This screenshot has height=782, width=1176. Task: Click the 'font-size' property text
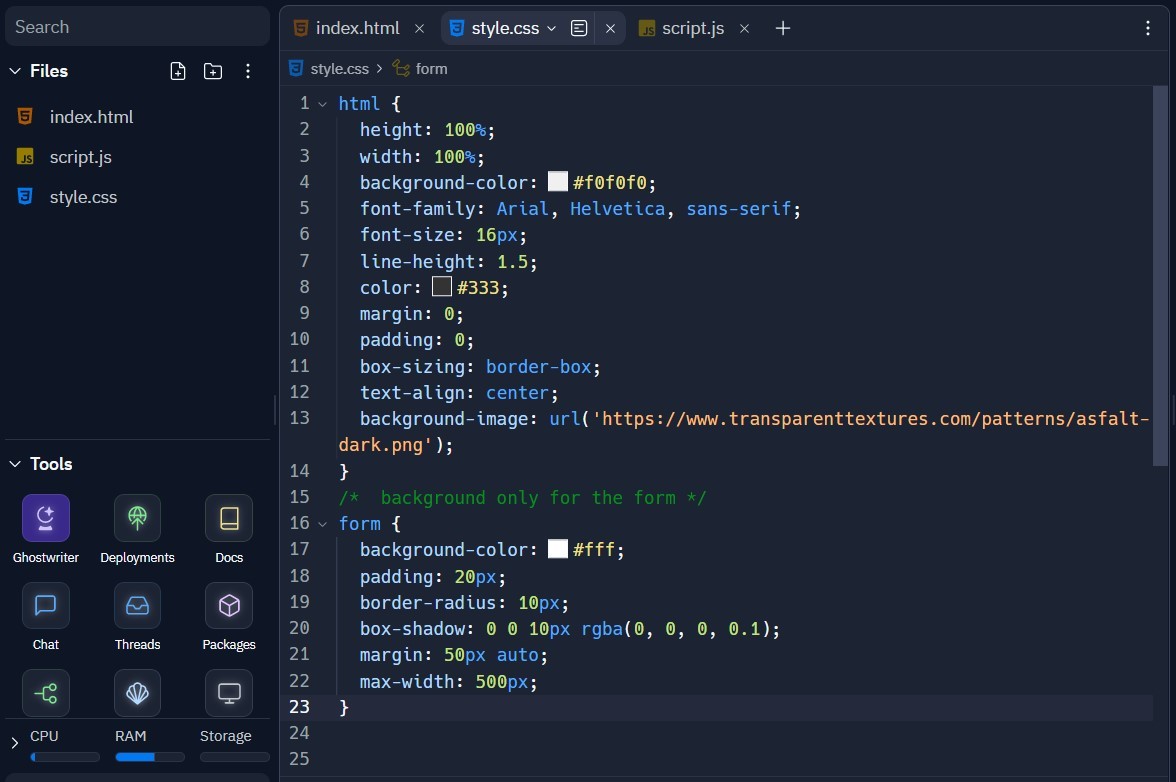pos(407,235)
